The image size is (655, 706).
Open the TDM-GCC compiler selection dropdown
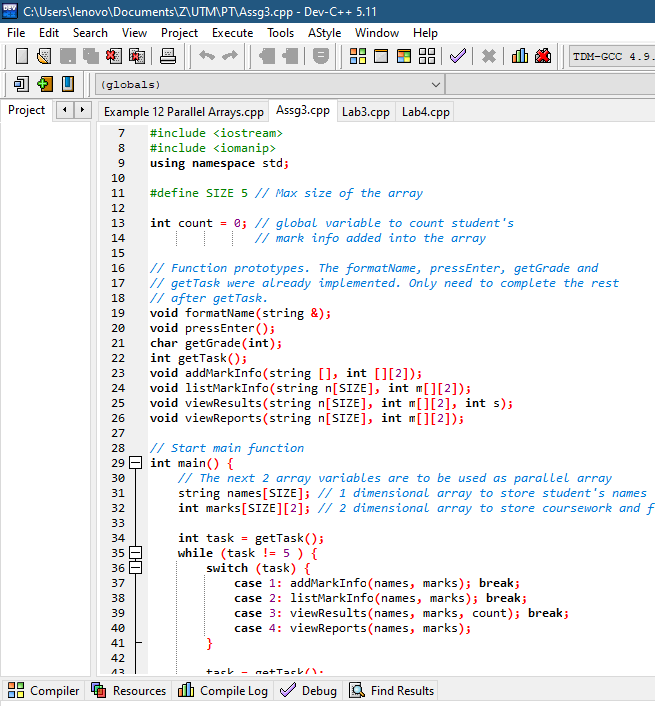[610, 56]
